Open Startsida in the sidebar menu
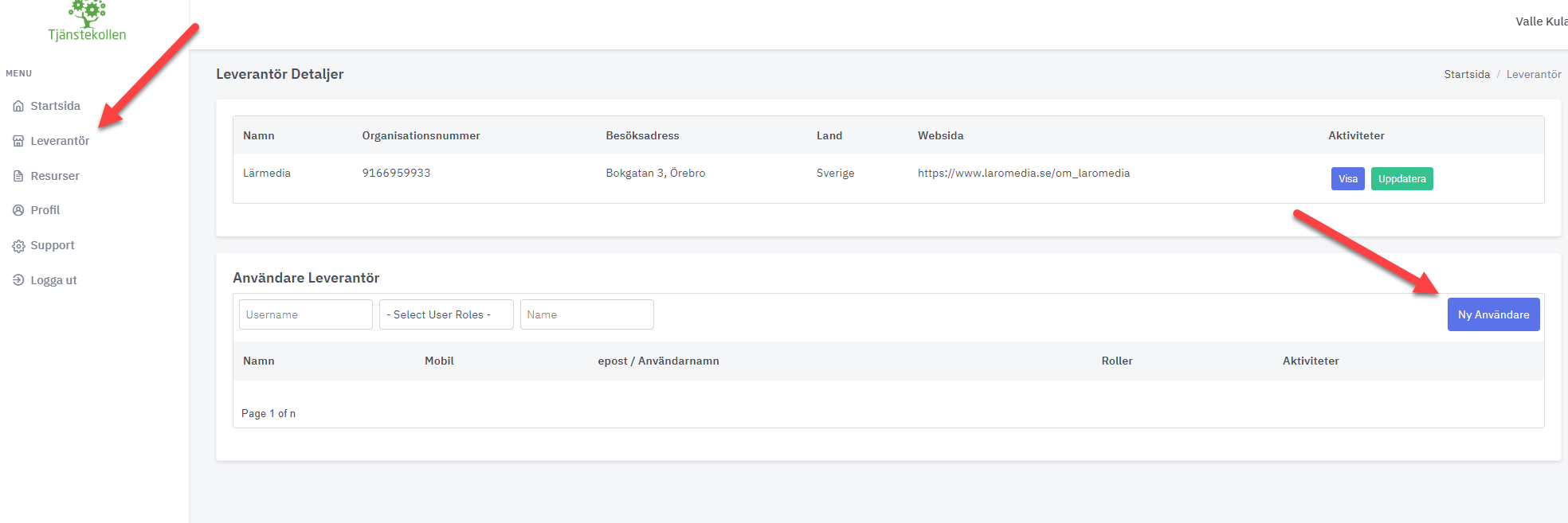The image size is (1568, 523). click(x=55, y=106)
